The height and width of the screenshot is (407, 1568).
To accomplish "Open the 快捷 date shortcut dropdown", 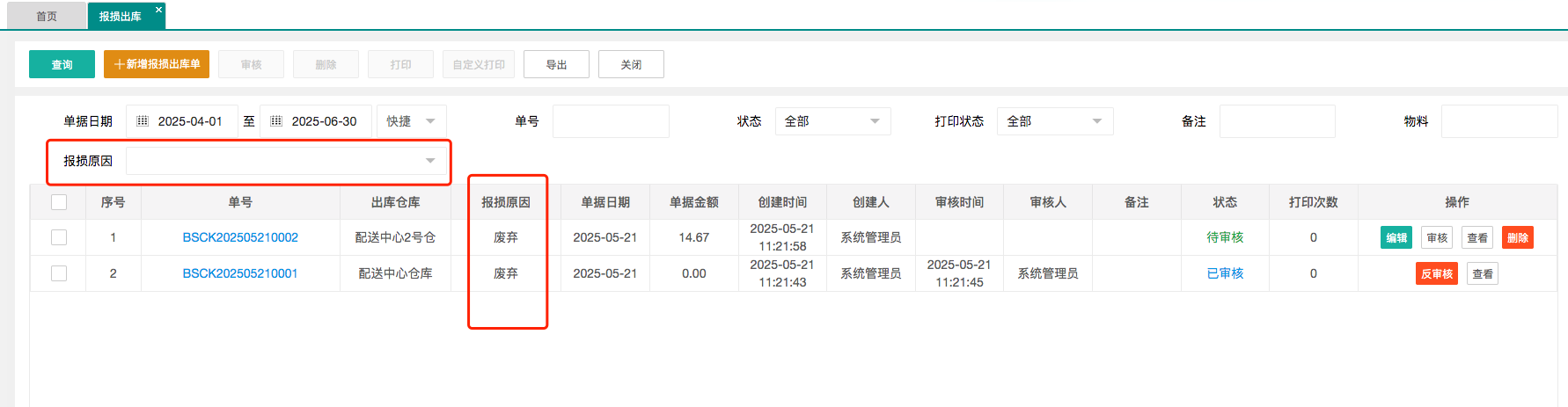I will click(411, 121).
